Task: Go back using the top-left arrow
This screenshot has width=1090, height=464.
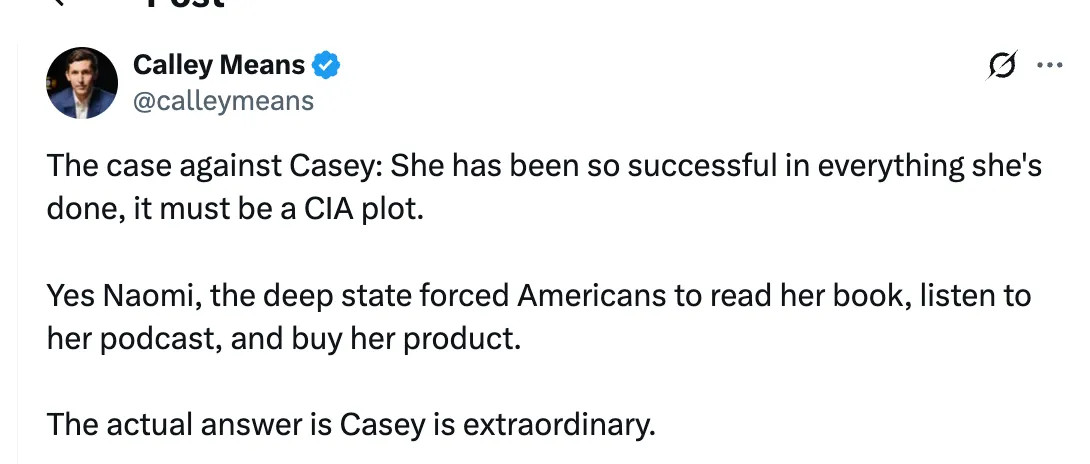Action: click(59, 3)
